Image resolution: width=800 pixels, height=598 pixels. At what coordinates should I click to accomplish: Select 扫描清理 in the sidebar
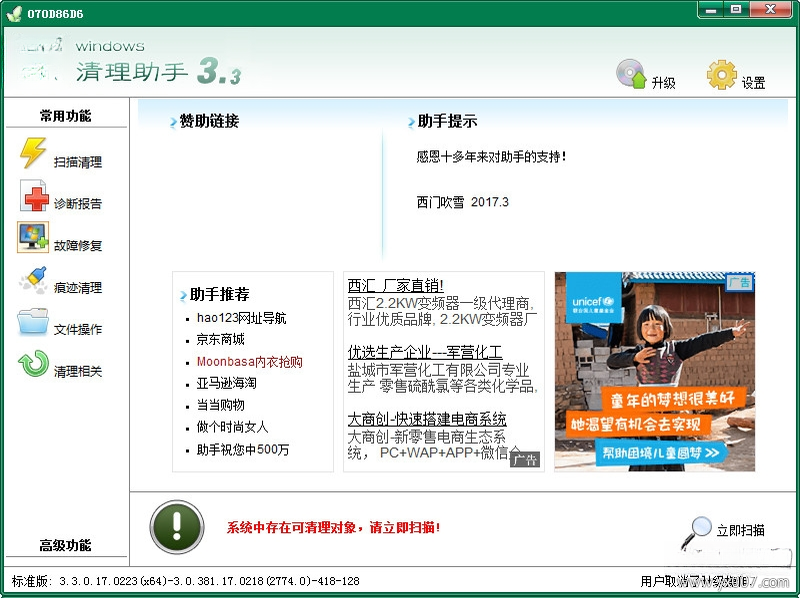[x=78, y=162]
